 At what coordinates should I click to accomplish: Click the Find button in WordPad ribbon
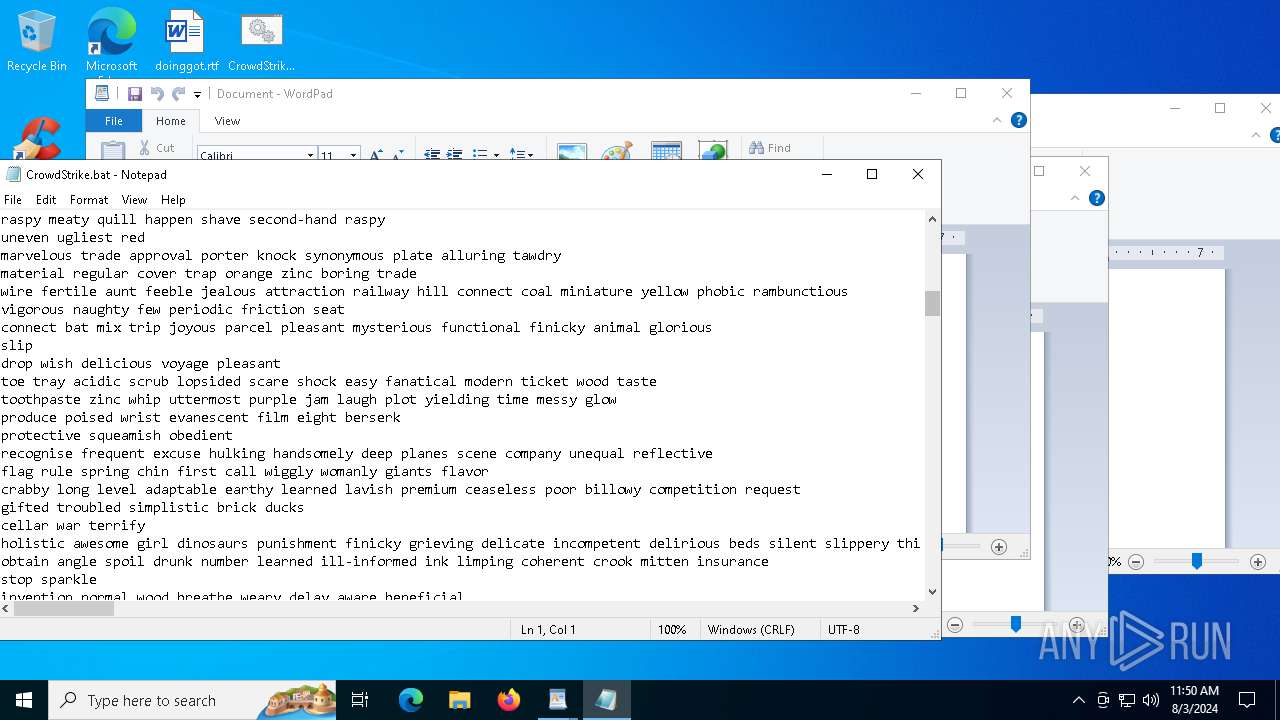770,148
